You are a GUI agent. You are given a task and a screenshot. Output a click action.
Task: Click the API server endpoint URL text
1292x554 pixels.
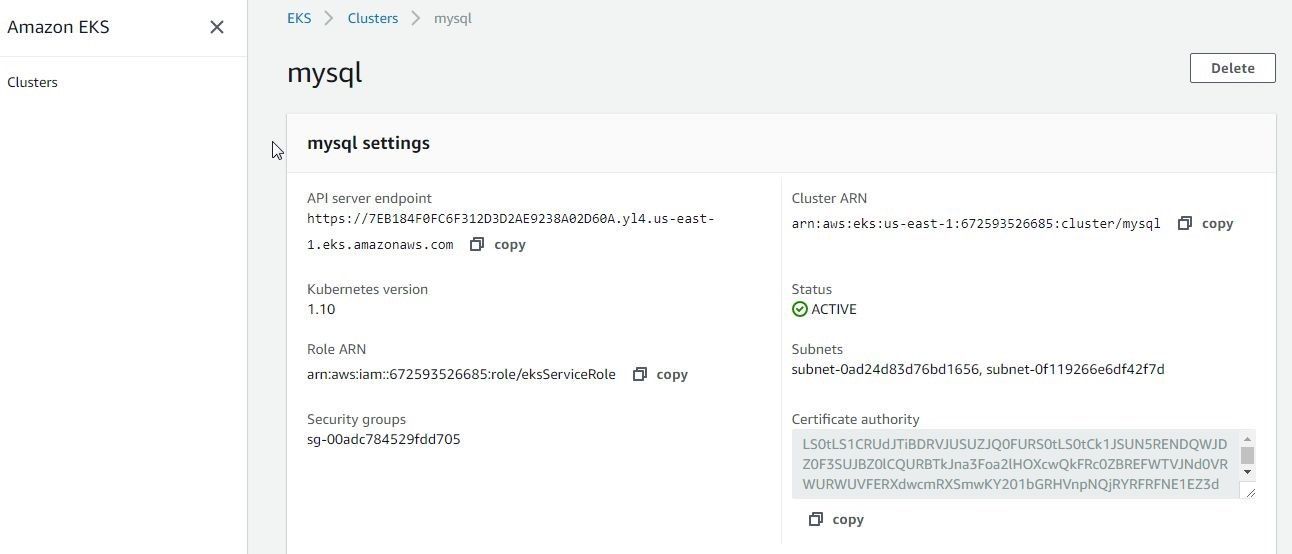tap(510, 231)
